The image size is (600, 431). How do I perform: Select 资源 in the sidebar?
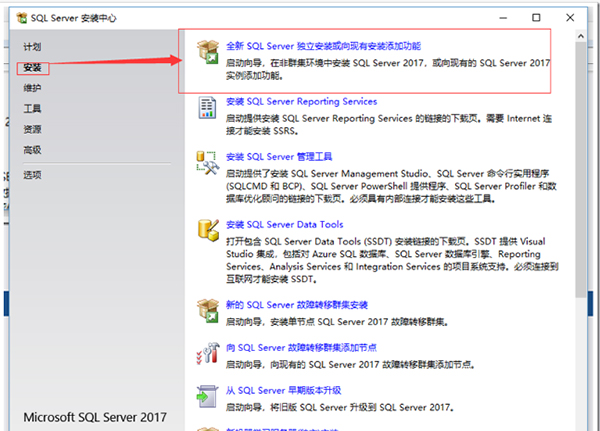pos(32,129)
